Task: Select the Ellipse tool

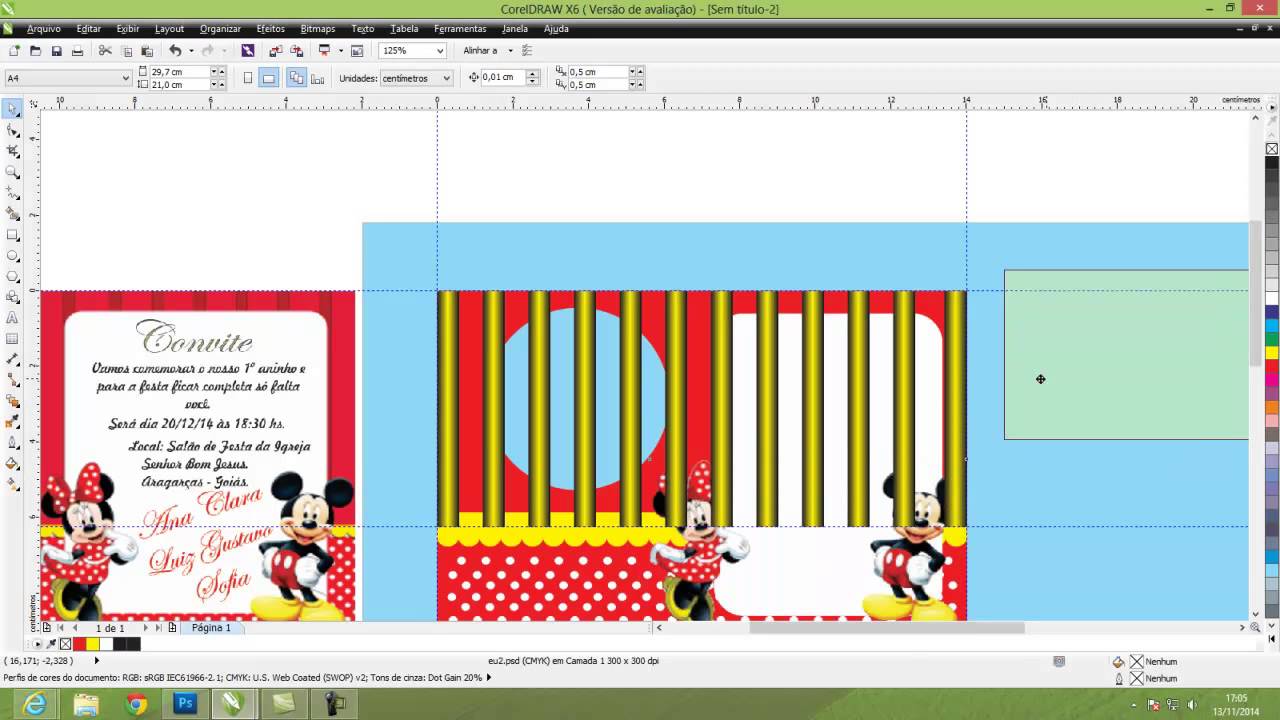Action: click(x=13, y=256)
